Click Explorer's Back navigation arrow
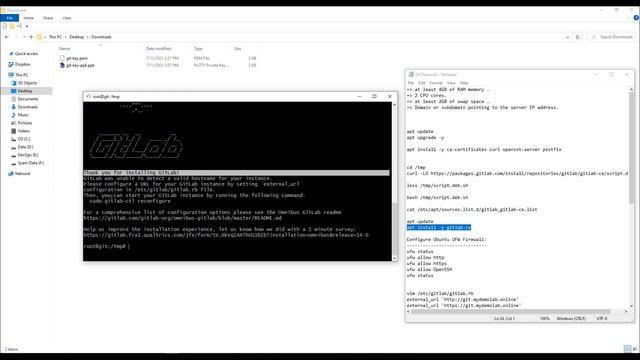The image size is (640, 360). tap(7, 37)
